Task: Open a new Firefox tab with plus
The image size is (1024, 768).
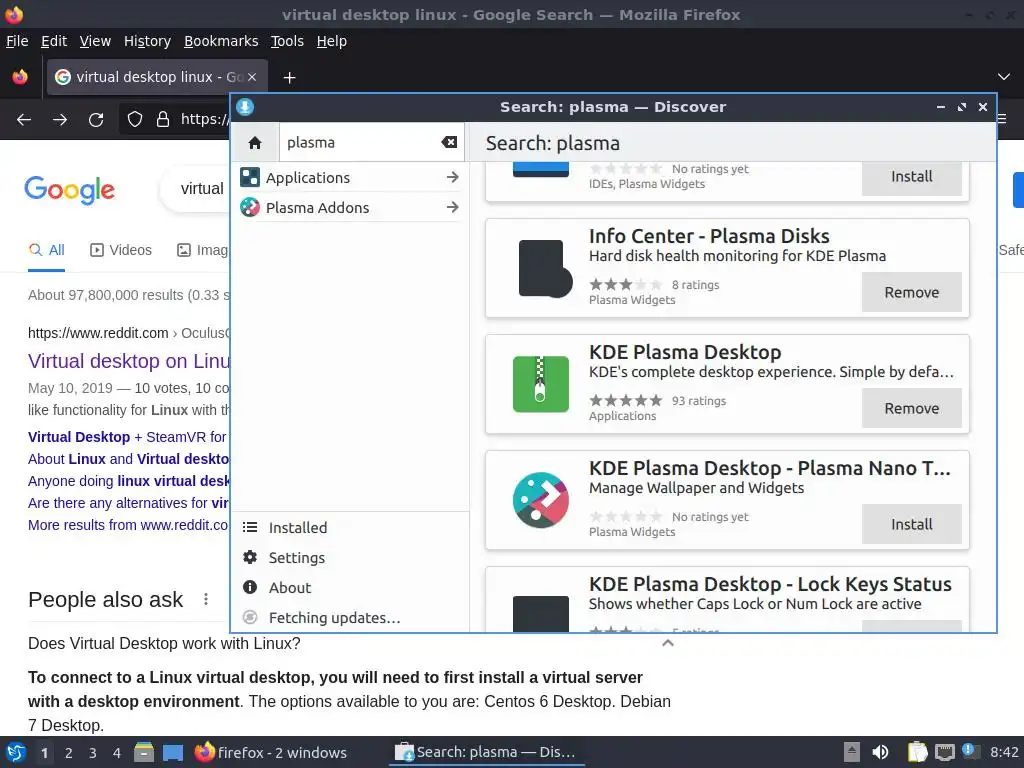Action: (289, 78)
